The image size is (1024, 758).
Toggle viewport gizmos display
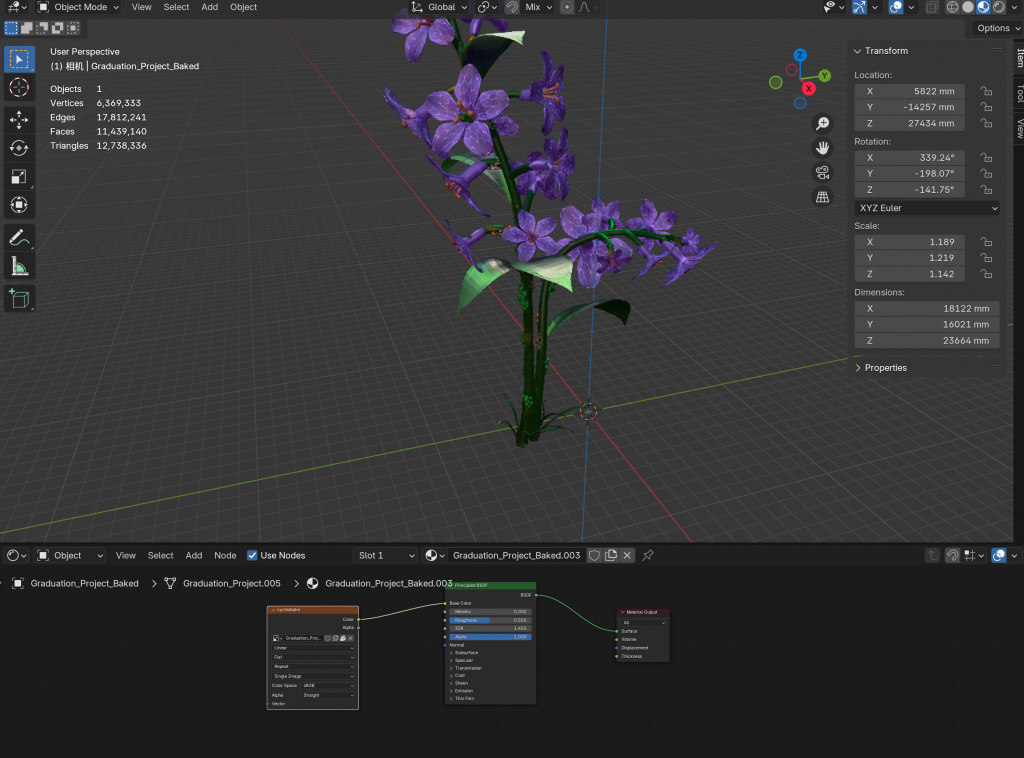pos(859,7)
